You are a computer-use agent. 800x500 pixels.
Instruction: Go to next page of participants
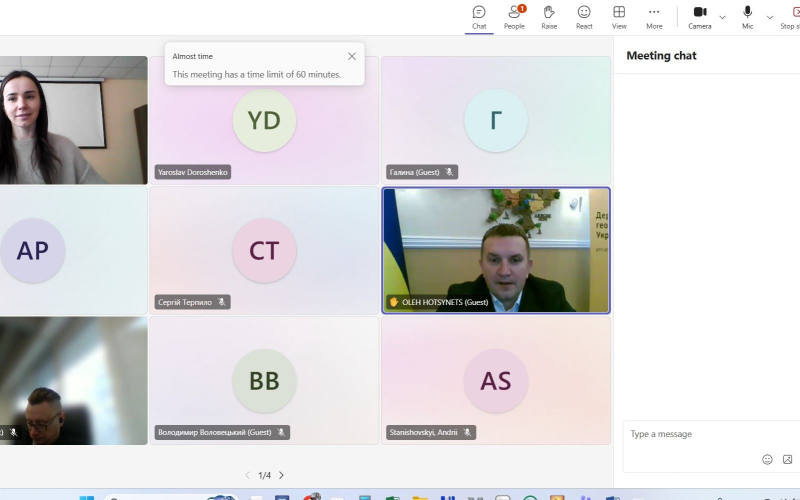(x=281, y=475)
